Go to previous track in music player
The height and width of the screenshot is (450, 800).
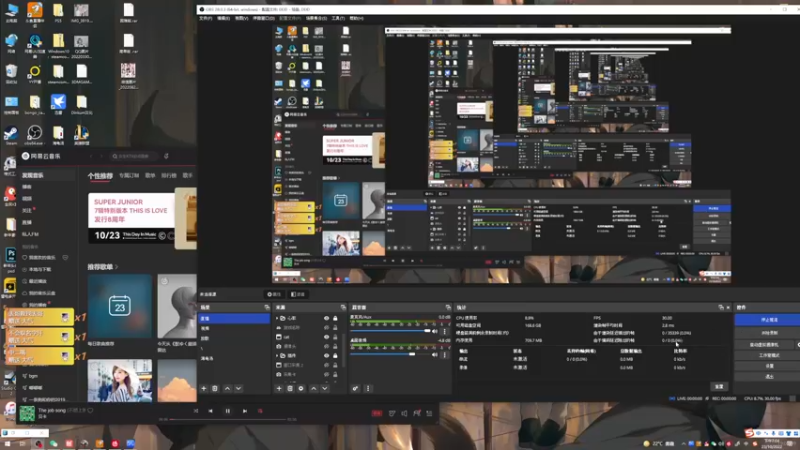tap(210, 411)
